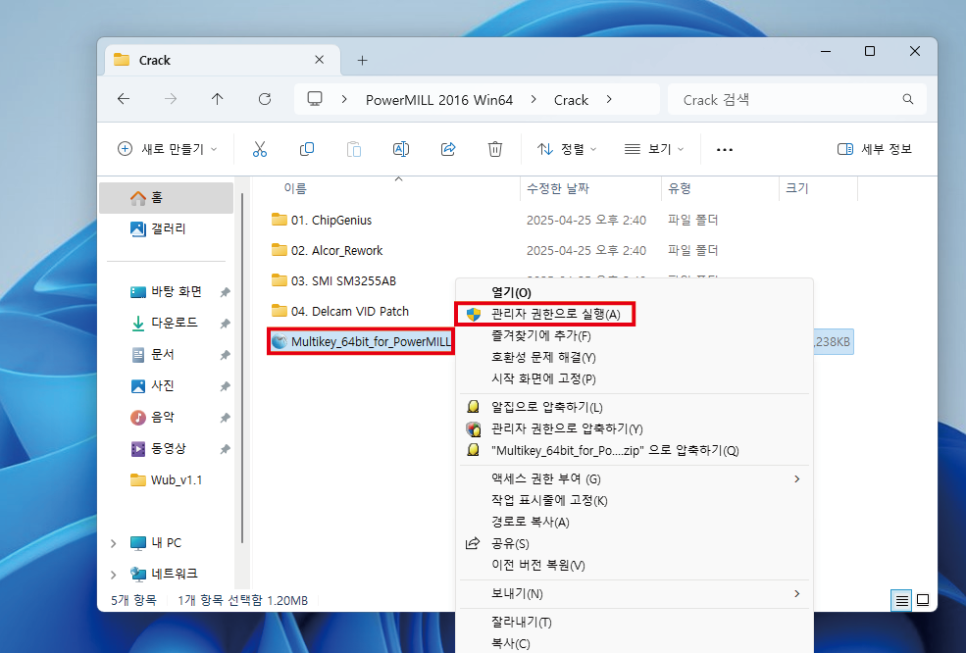Click the Share icon in toolbar

448,149
